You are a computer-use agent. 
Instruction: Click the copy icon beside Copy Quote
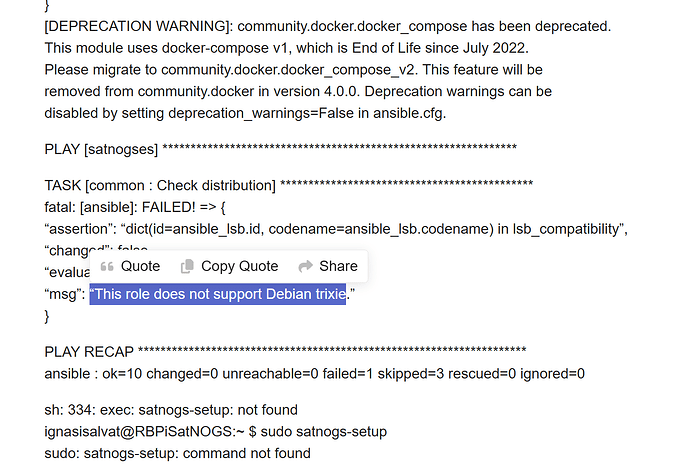pyautogui.click(x=187, y=266)
